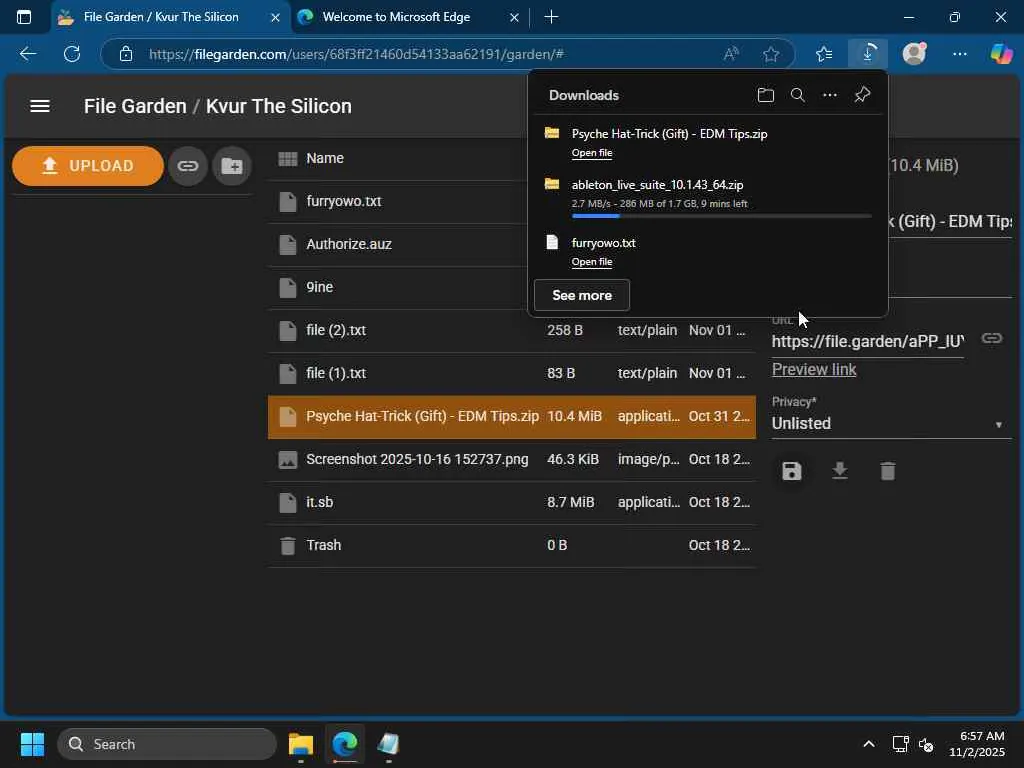Click the 258 B size cell
The image size is (1024, 768).
pyautogui.click(x=565, y=330)
